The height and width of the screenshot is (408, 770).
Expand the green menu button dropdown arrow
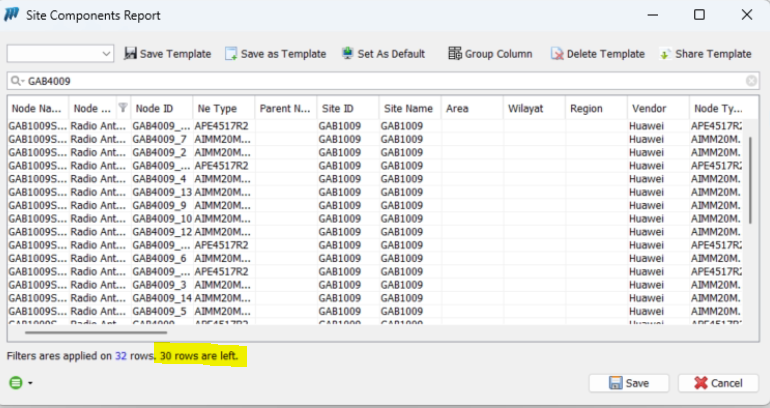coord(30,383)
